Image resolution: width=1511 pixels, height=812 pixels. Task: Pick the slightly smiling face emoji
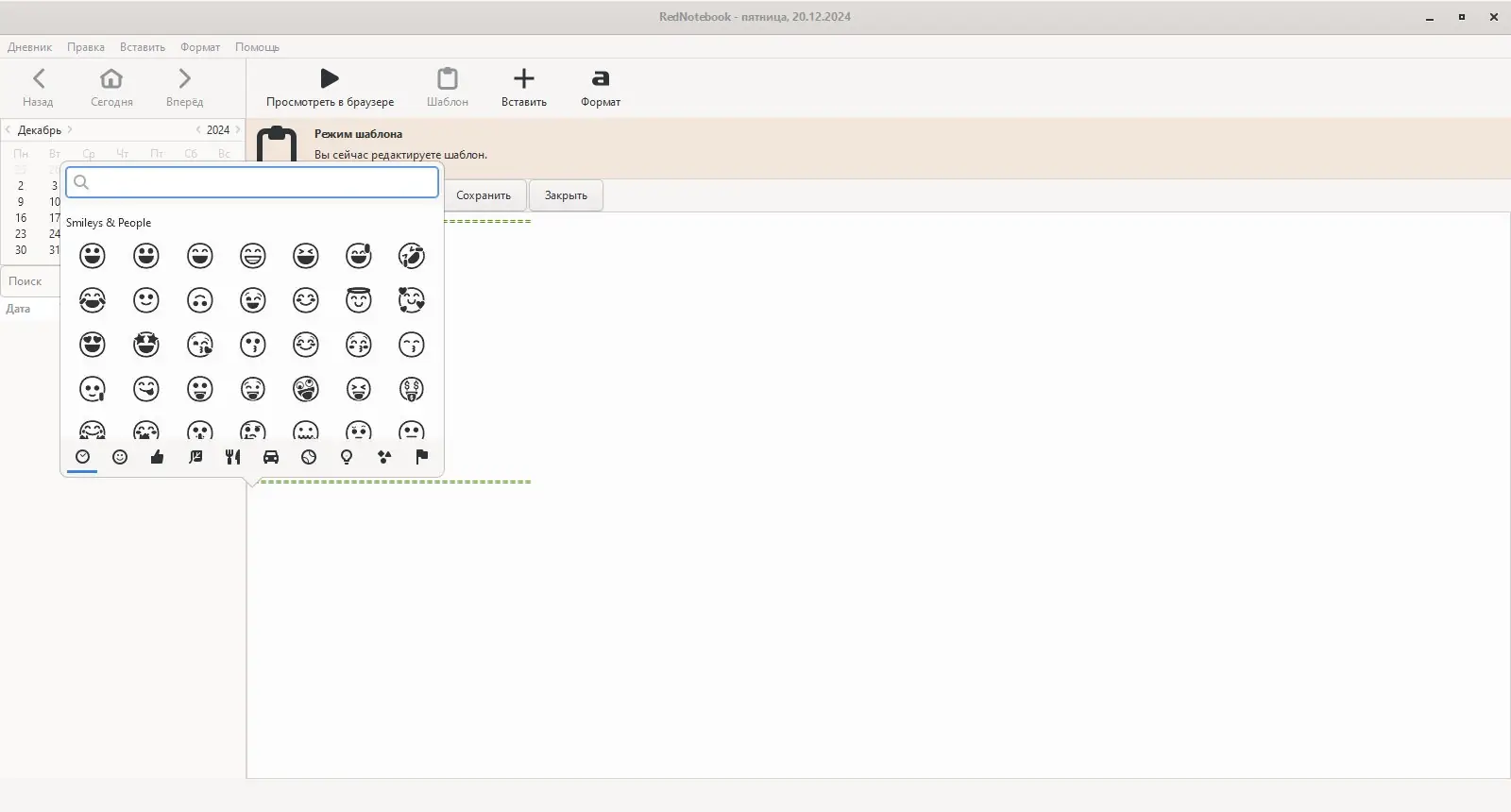tap(146, 300)
